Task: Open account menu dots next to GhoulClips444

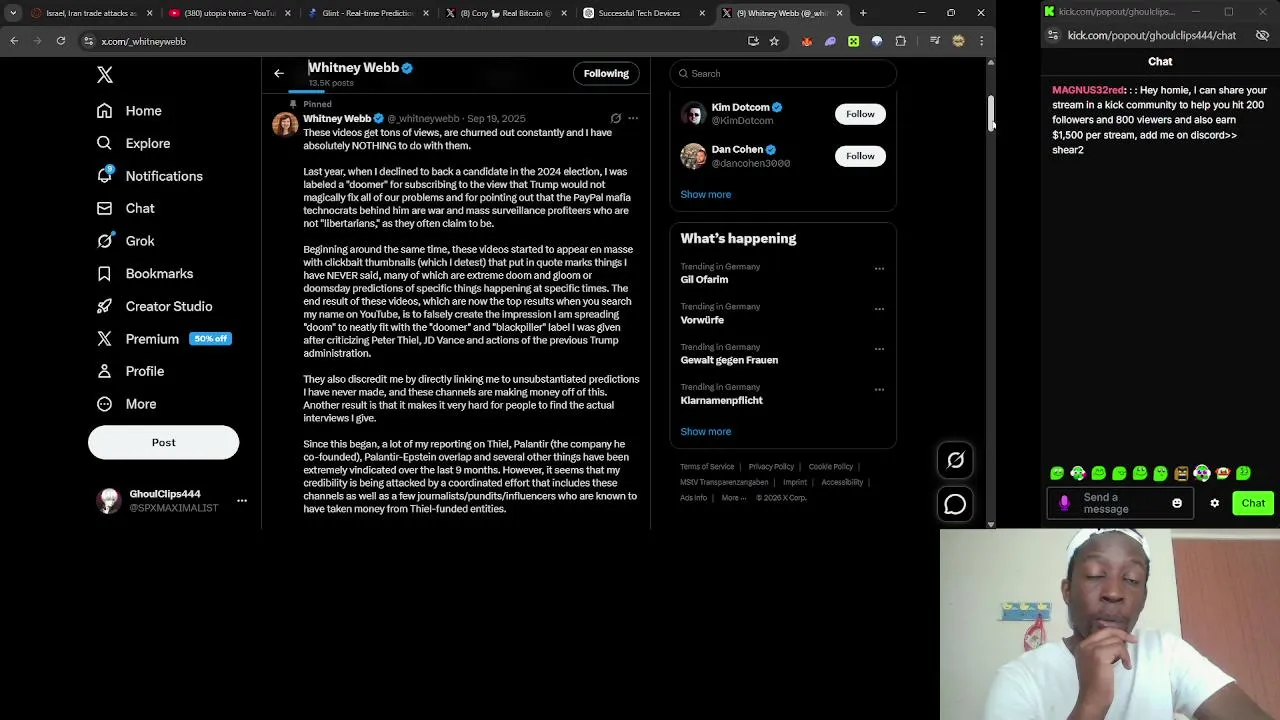Action: (242, 500)
